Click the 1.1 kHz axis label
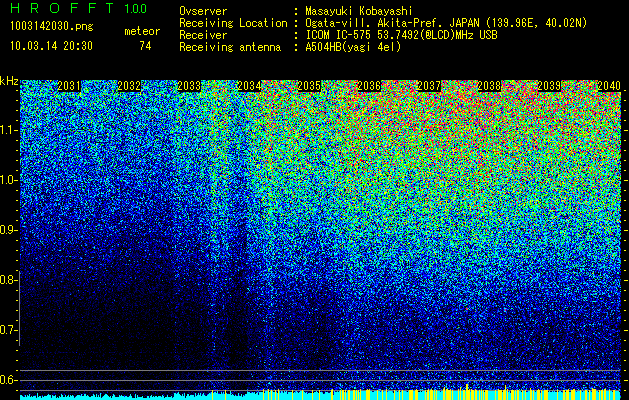This screenshot has width=629, height=400. coord(8,130)
